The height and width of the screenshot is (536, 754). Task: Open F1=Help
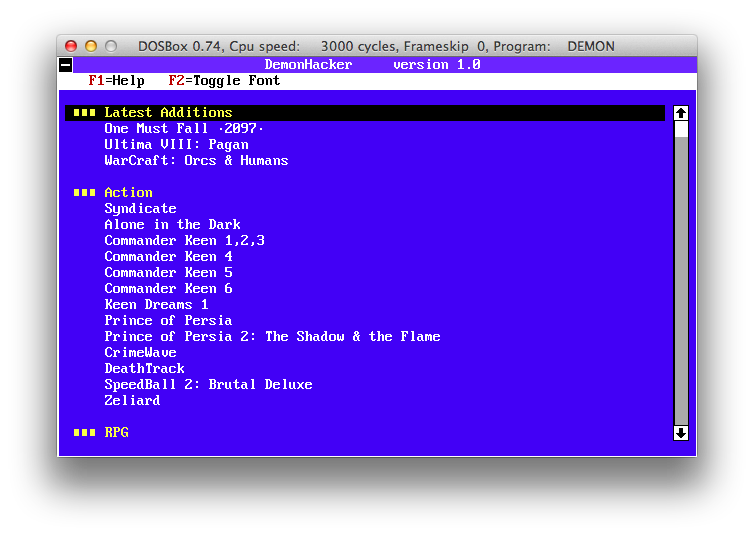coord(116,81)
